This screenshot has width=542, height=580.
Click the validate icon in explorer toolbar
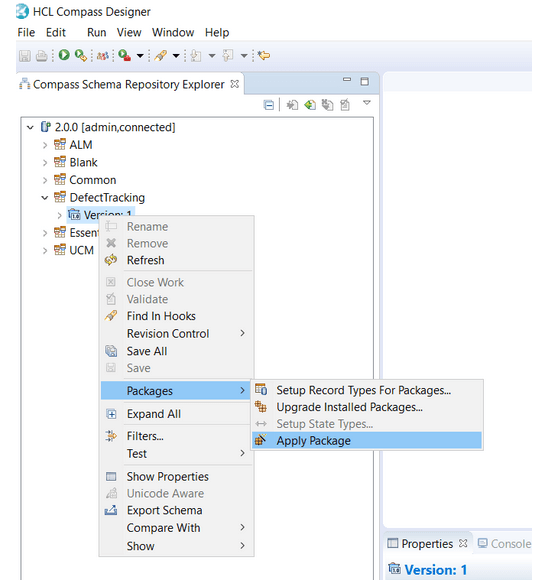pos(345,105)
